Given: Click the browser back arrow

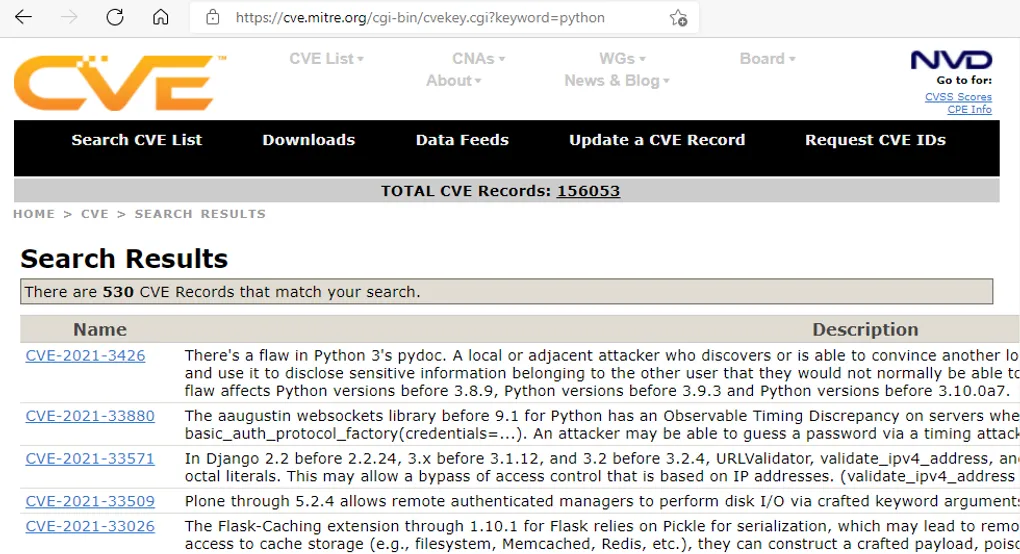Looking at the screenshot, I should [23, 17].
